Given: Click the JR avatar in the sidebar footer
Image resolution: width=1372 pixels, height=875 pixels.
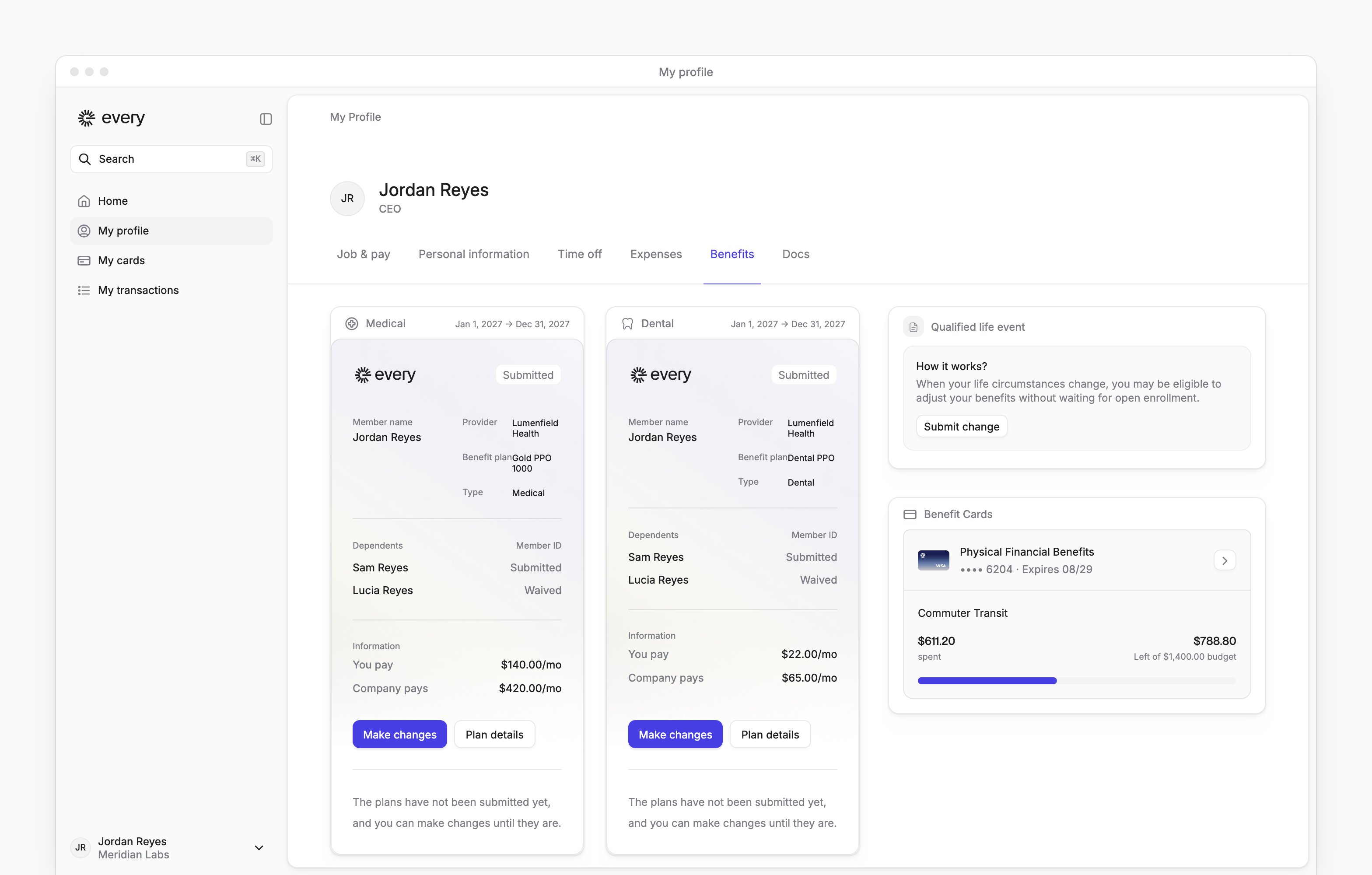Looking at the screenshot, I should 80,848.
